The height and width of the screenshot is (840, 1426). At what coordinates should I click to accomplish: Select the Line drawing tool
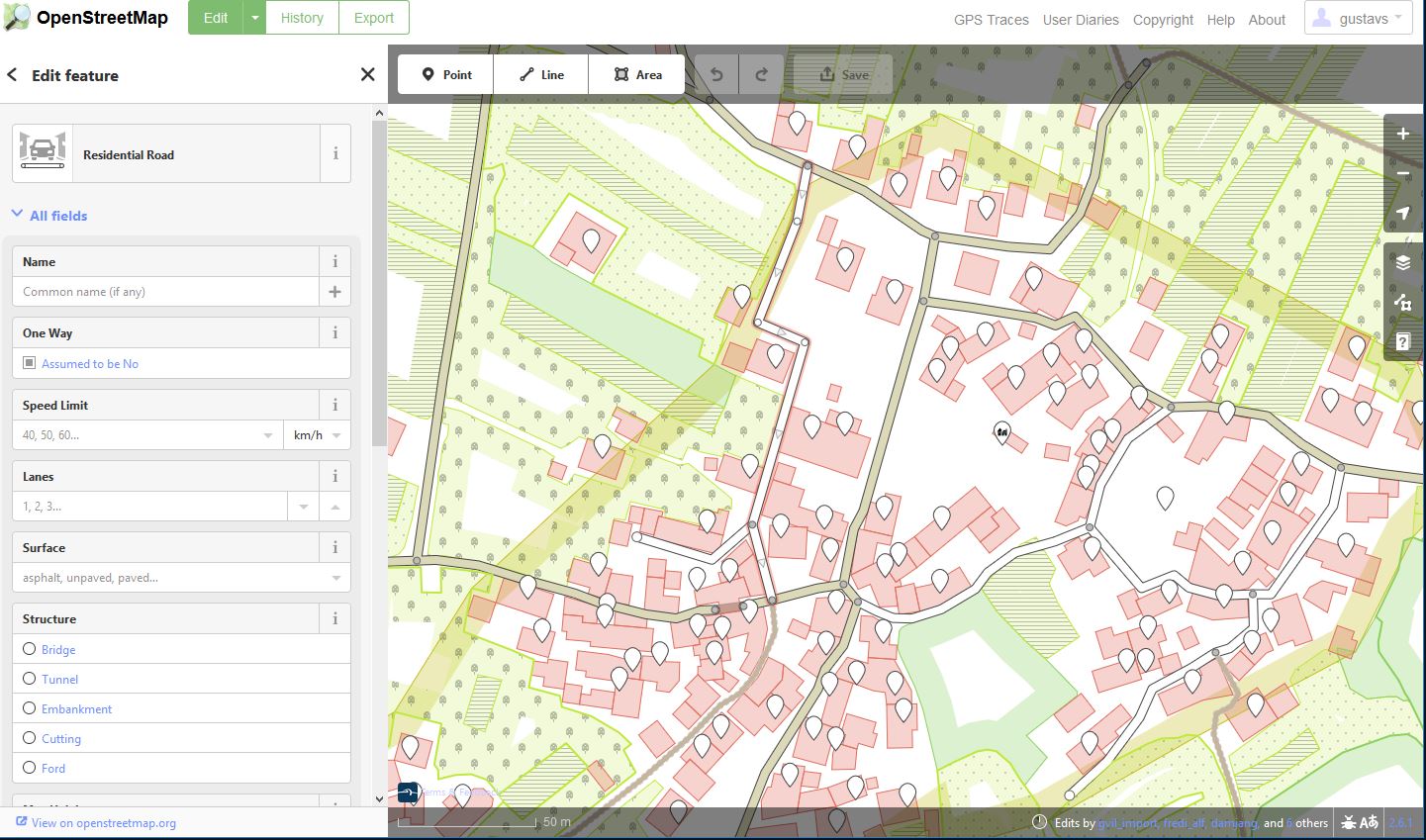541,74
